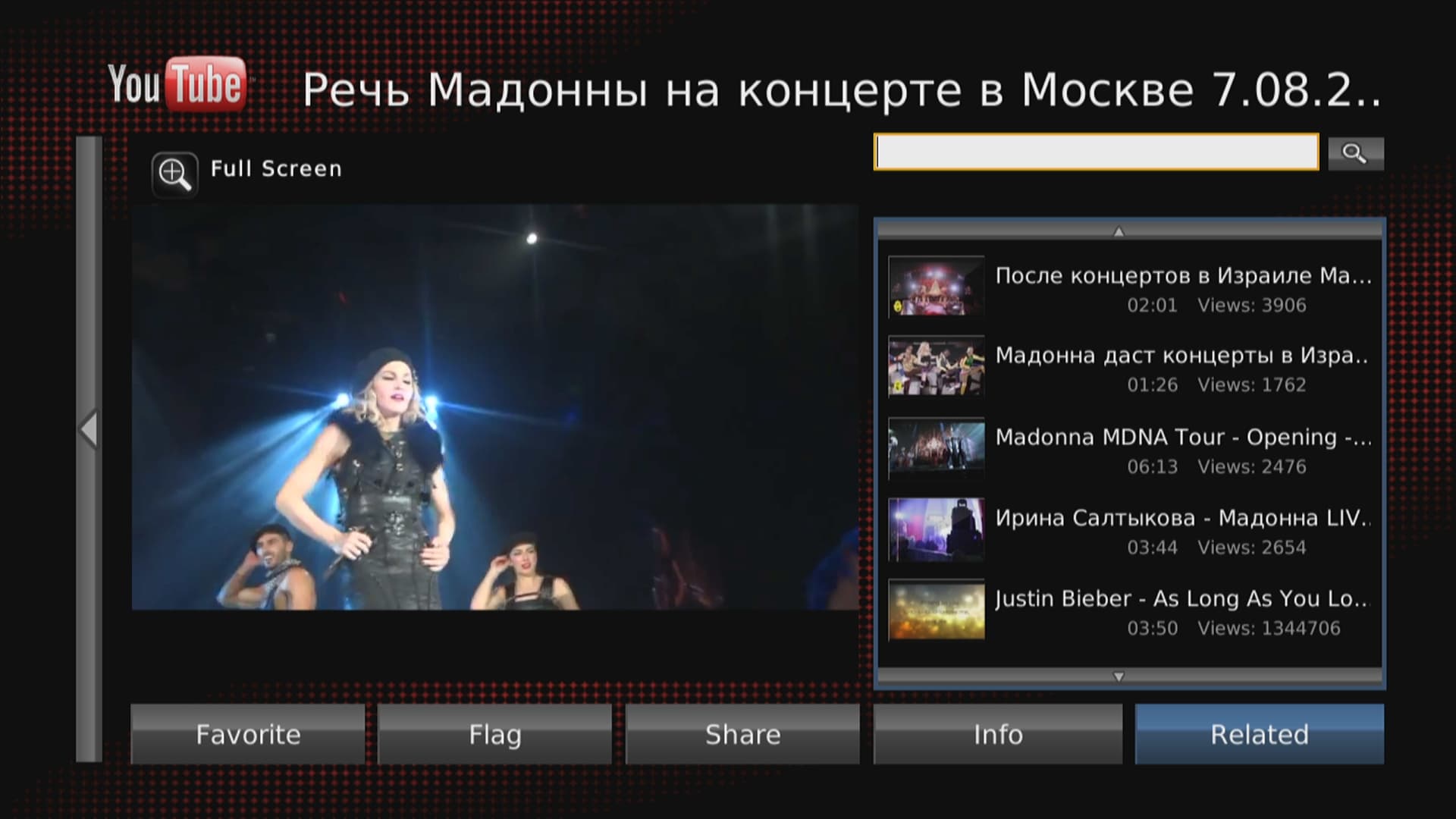
Task: Expand the left side panel arrow
Action: [x=89, y=430]
